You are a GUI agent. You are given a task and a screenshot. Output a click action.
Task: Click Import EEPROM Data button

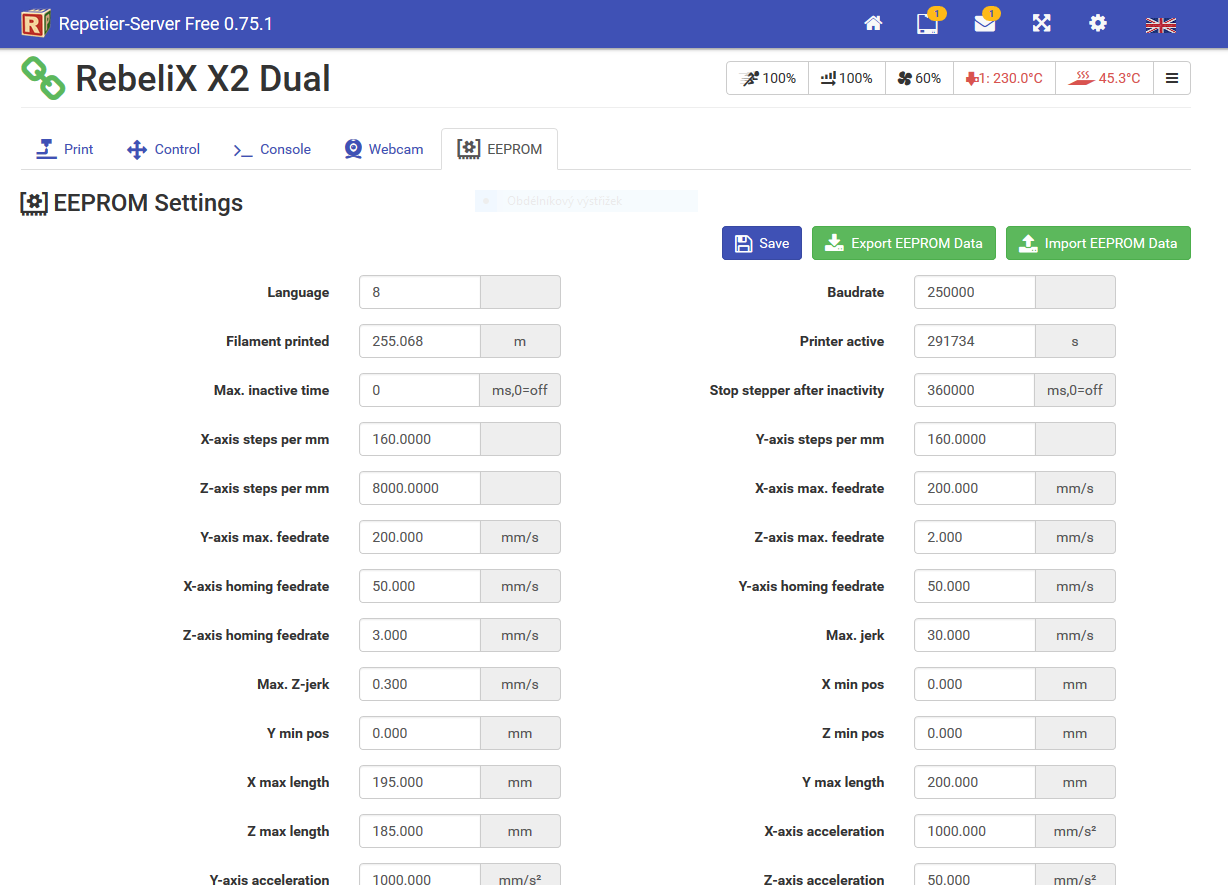point(1097,243)
